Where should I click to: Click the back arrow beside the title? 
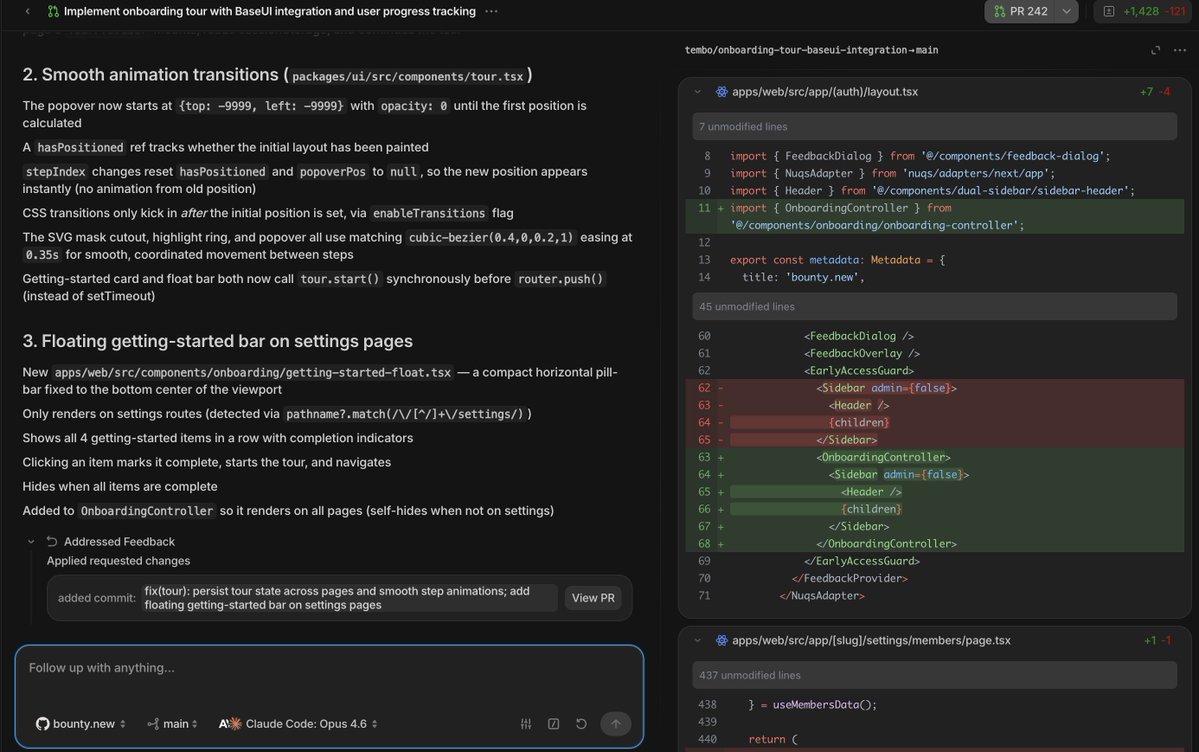[28, 11]
